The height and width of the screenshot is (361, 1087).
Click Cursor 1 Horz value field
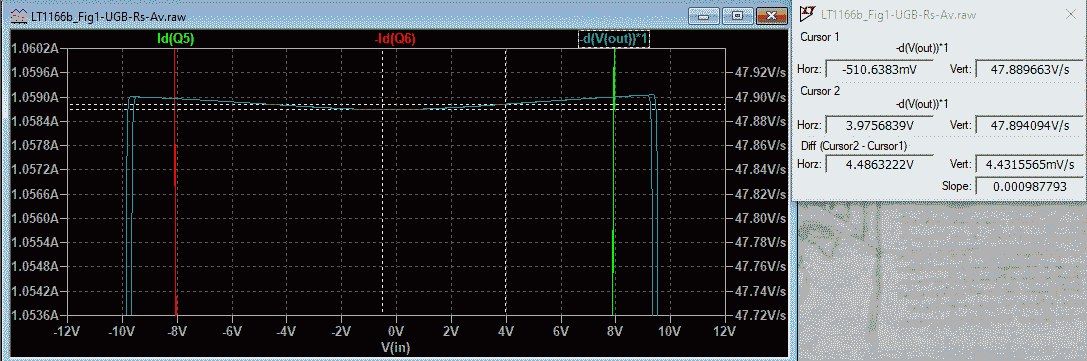(879, 69)
